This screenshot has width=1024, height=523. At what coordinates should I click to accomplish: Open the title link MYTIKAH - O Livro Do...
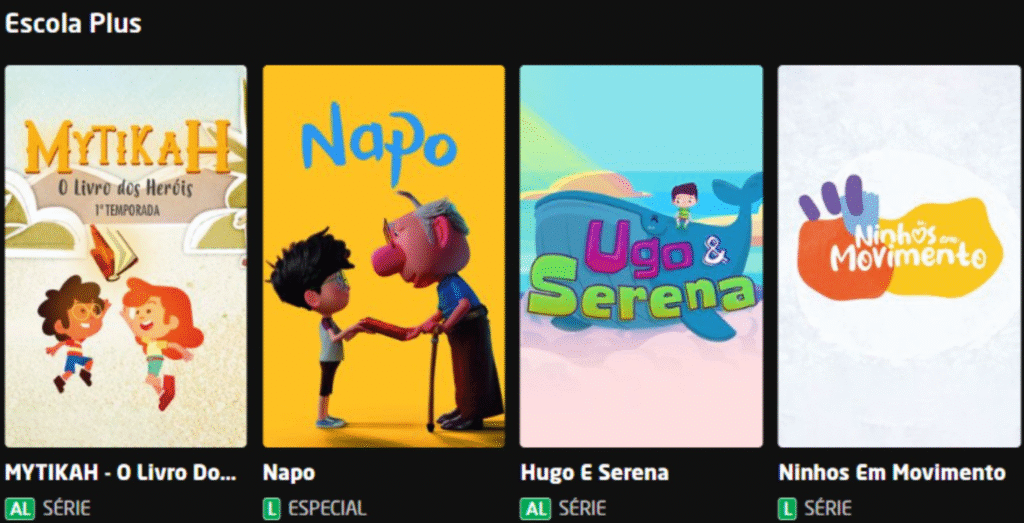[x=121, y=473]
